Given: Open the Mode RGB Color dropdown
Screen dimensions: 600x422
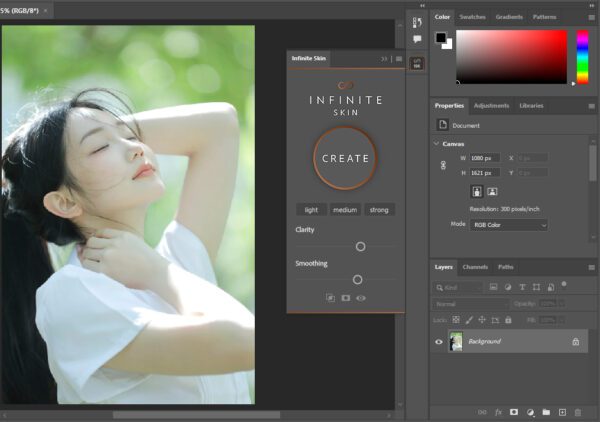Looking at the screenshot, I should click(509, 225).
